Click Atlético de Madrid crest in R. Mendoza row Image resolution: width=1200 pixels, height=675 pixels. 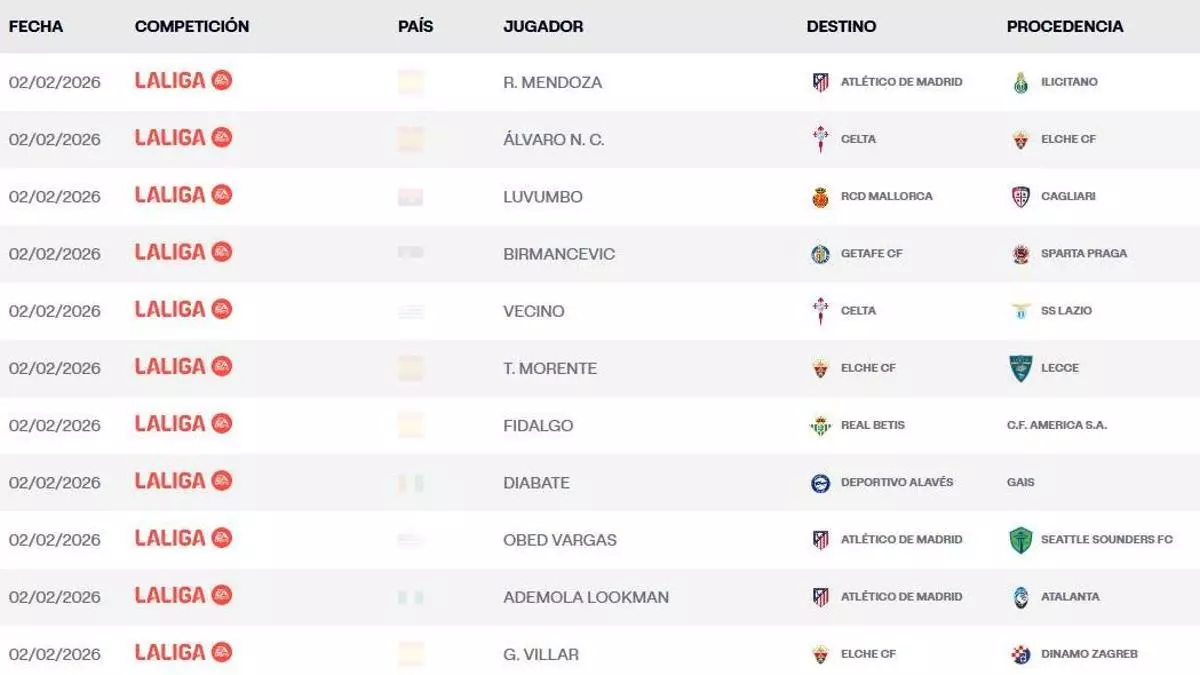820,82
